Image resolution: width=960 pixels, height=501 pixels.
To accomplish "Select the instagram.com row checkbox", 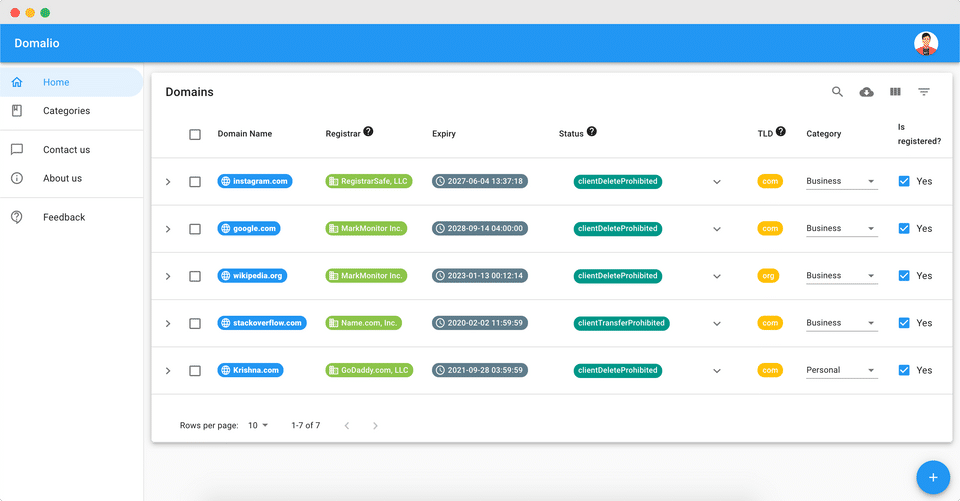I will pyautogui.click(x=195, y=182).
